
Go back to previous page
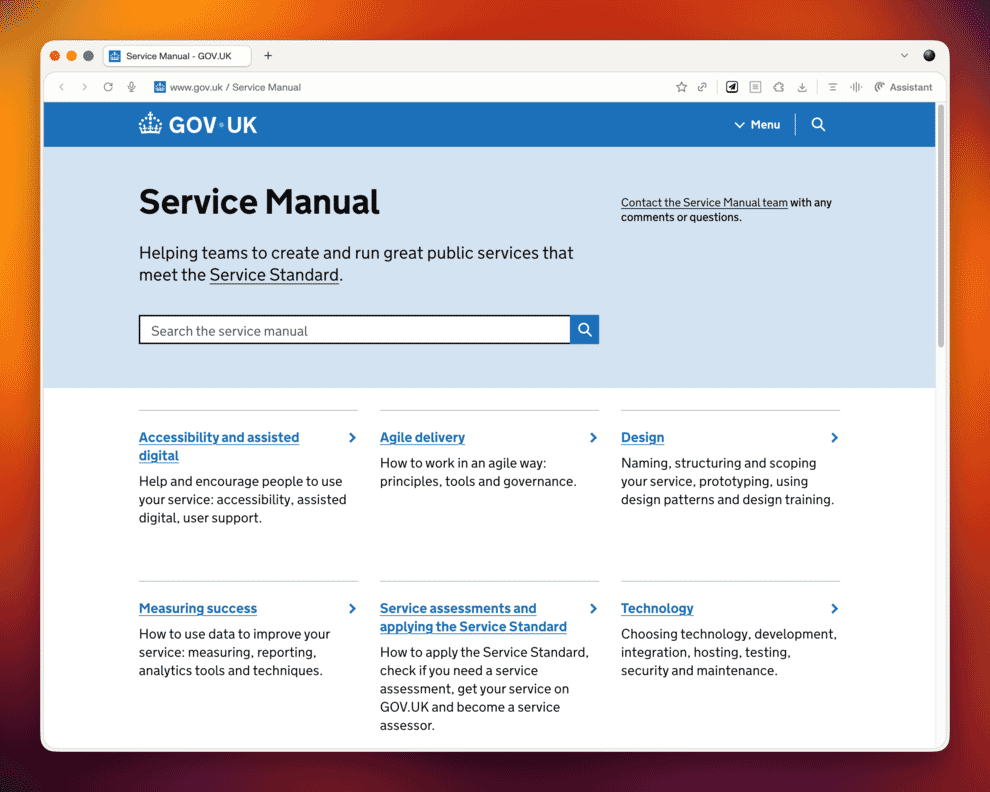(61, 87)
